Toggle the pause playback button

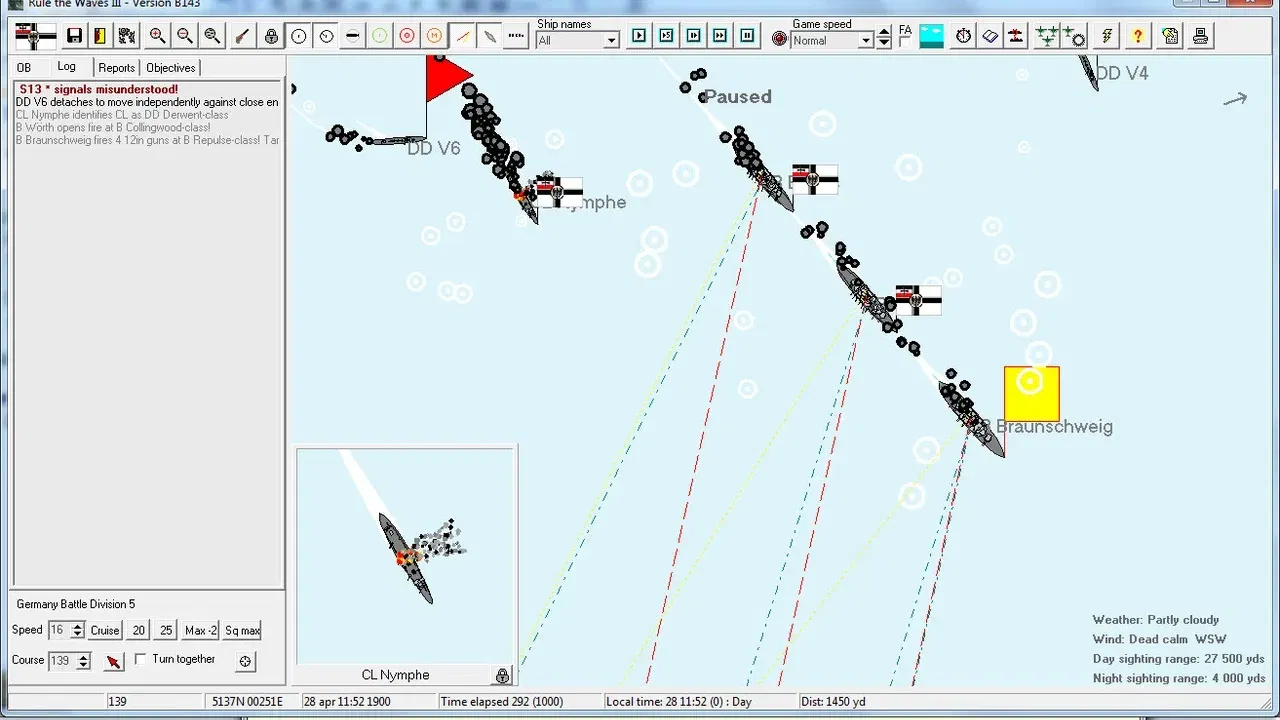(747, 36)
